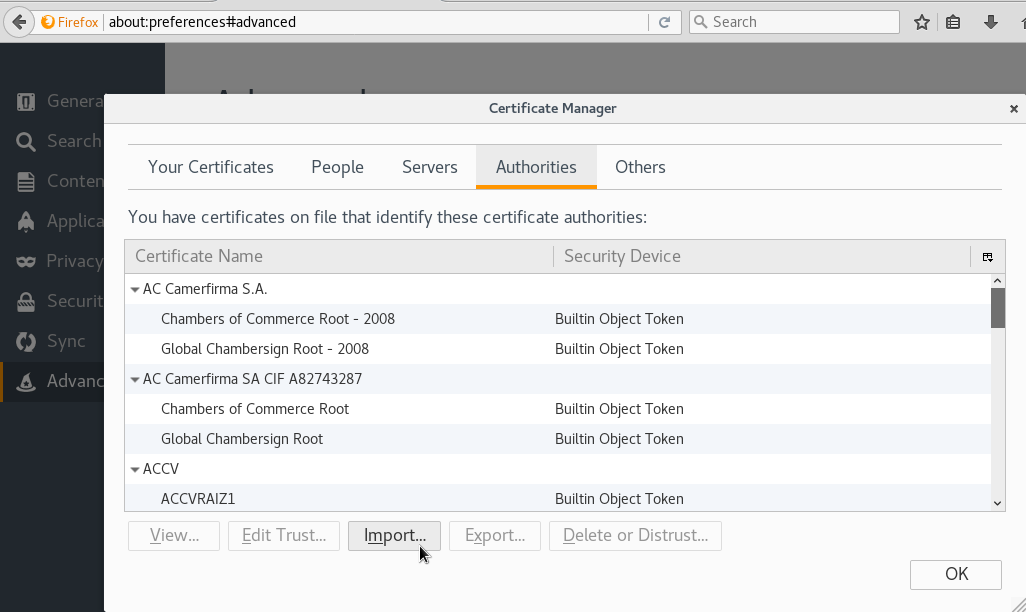Reload the page with the refresh icon
This screenshot has width=1026, height=612.
pyautogui.click(x=664, y=22)
